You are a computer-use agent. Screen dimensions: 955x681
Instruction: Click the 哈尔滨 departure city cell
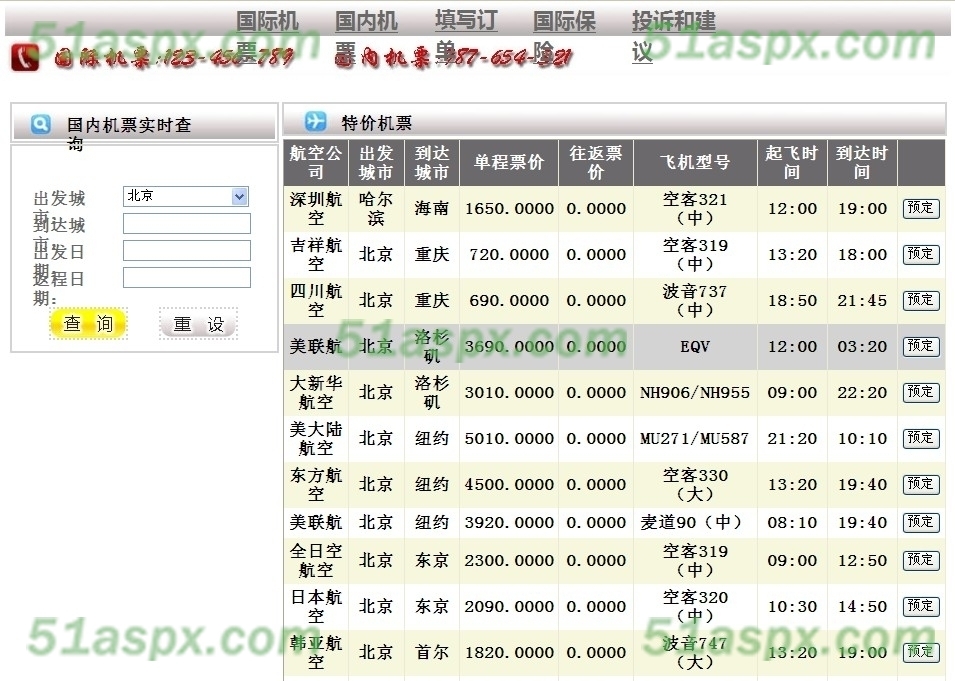pos(376,208)
